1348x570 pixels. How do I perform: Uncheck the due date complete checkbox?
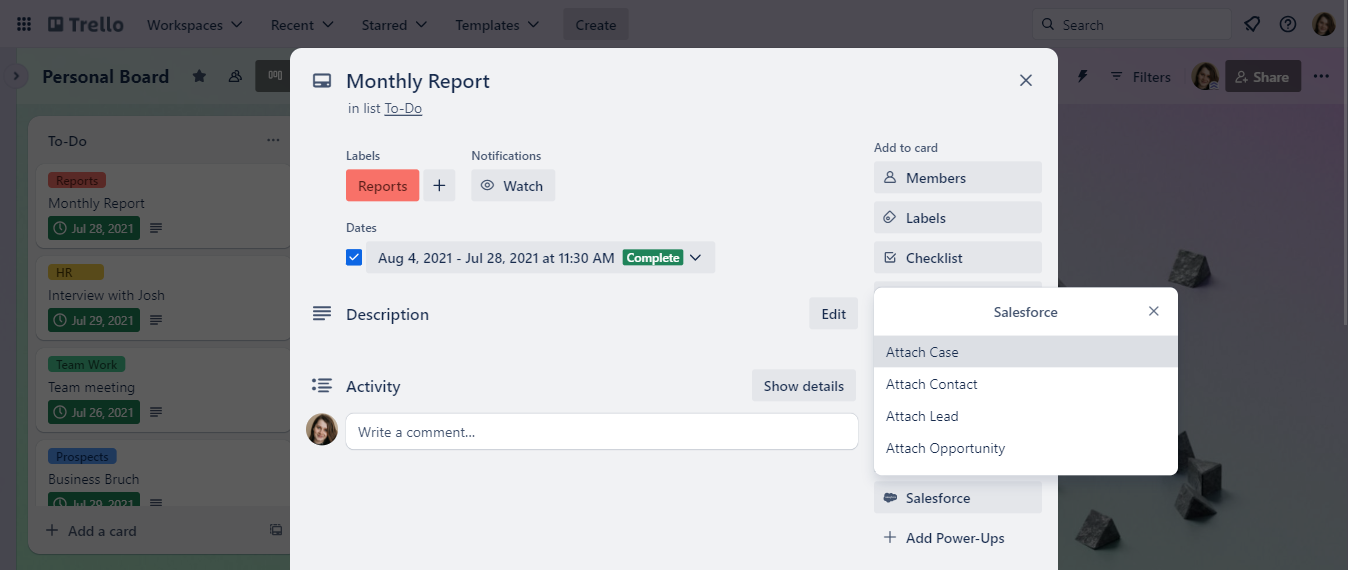tap(354, 258)
